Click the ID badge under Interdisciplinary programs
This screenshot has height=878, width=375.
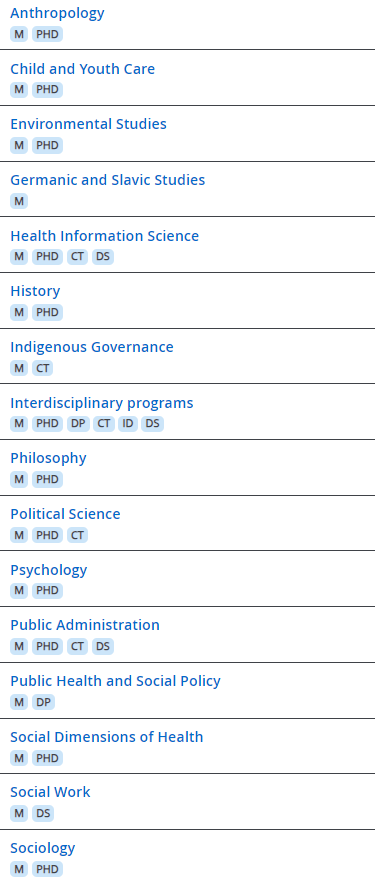tap(128, 423)
